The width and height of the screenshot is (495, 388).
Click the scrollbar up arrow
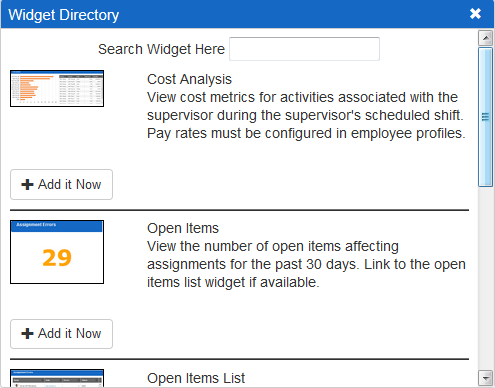(486, 38)
